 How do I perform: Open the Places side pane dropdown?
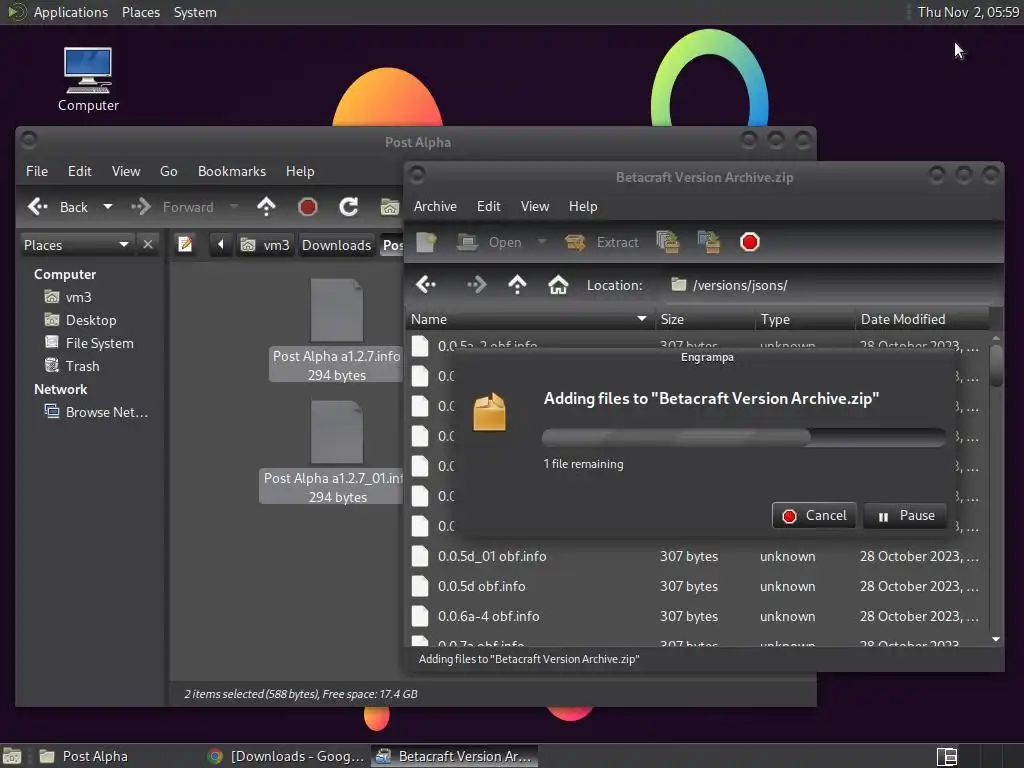tap(77, 245)
